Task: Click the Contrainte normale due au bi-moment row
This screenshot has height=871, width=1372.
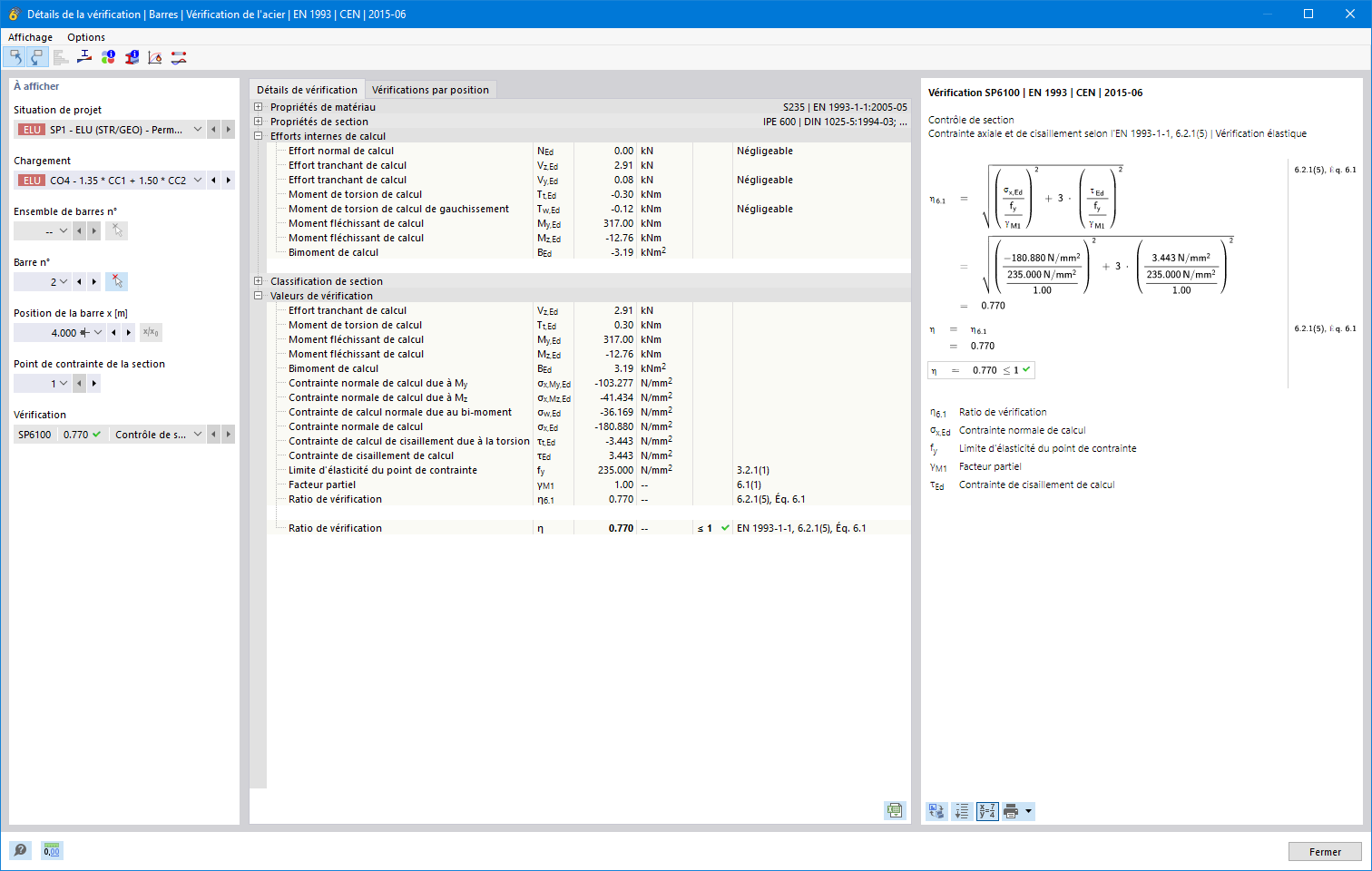Action: point(589,412)
